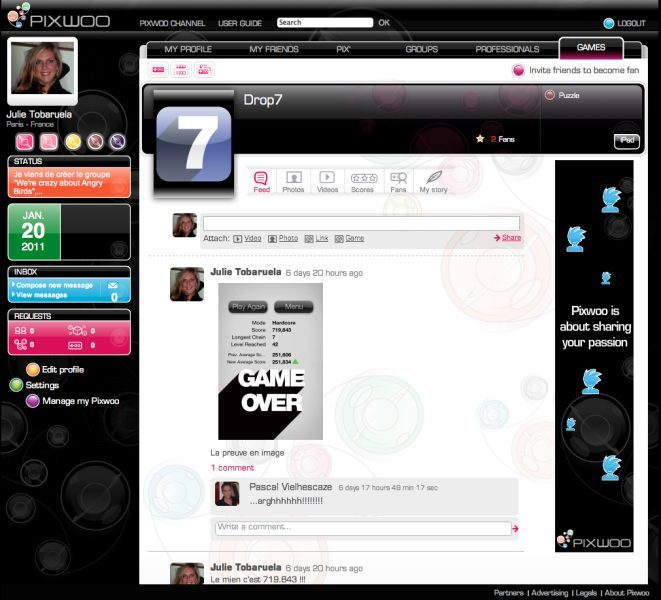Select the Games tab

591,48
